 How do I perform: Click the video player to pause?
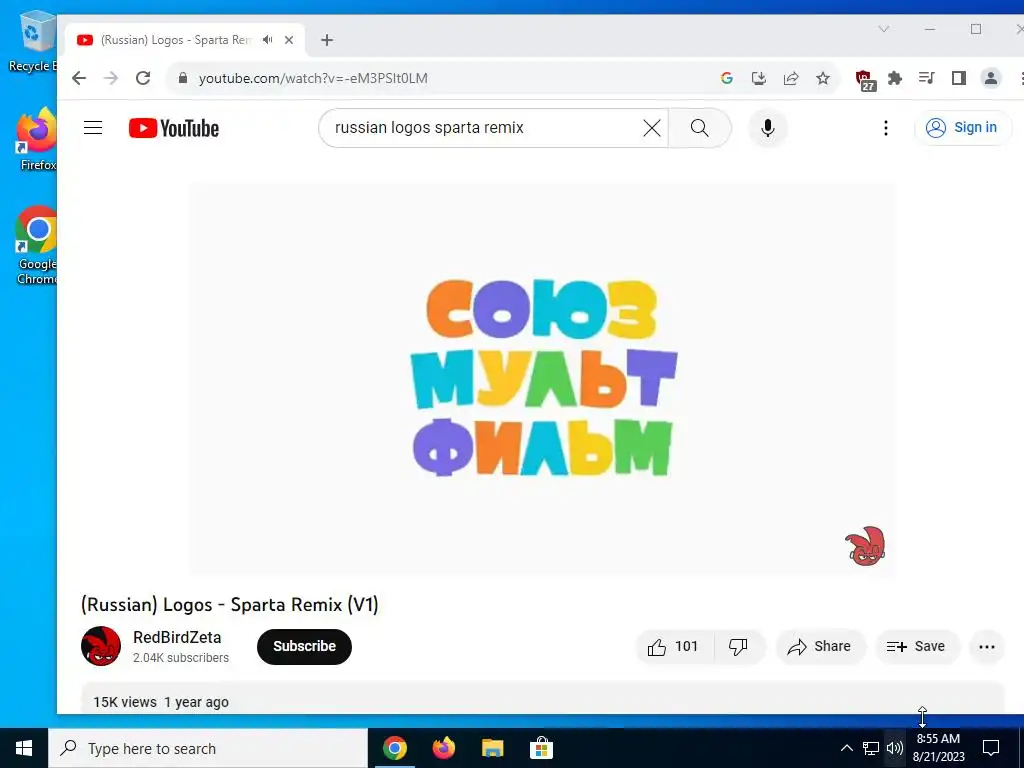542,379
